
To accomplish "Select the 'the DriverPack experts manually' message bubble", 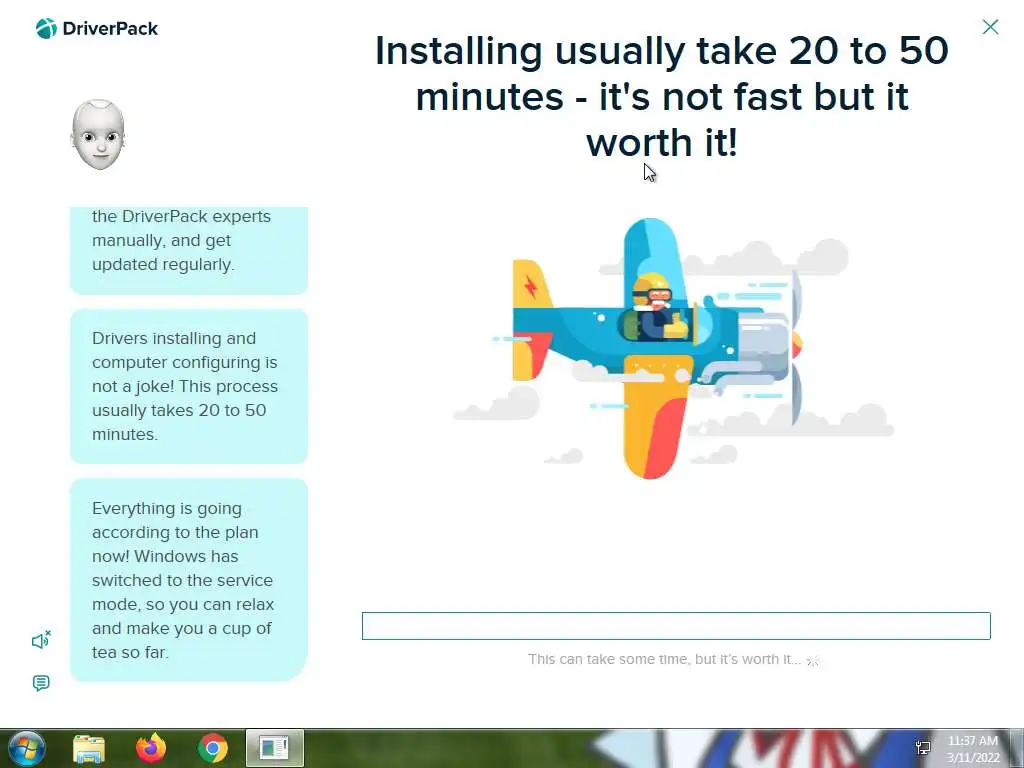I will [x=189, y=249].
